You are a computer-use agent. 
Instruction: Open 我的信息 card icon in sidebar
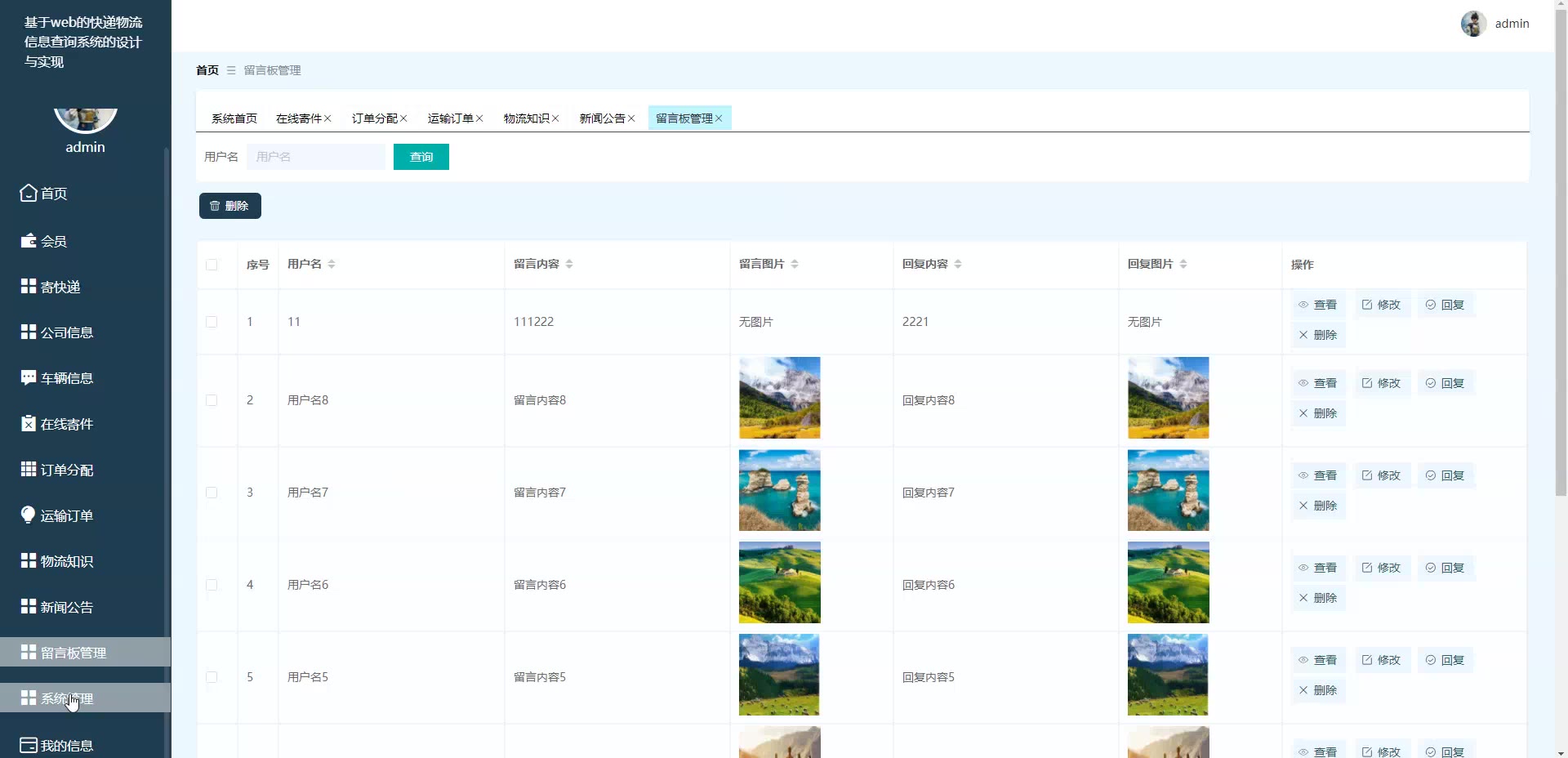pyautogui.click(x=29, y=746)
